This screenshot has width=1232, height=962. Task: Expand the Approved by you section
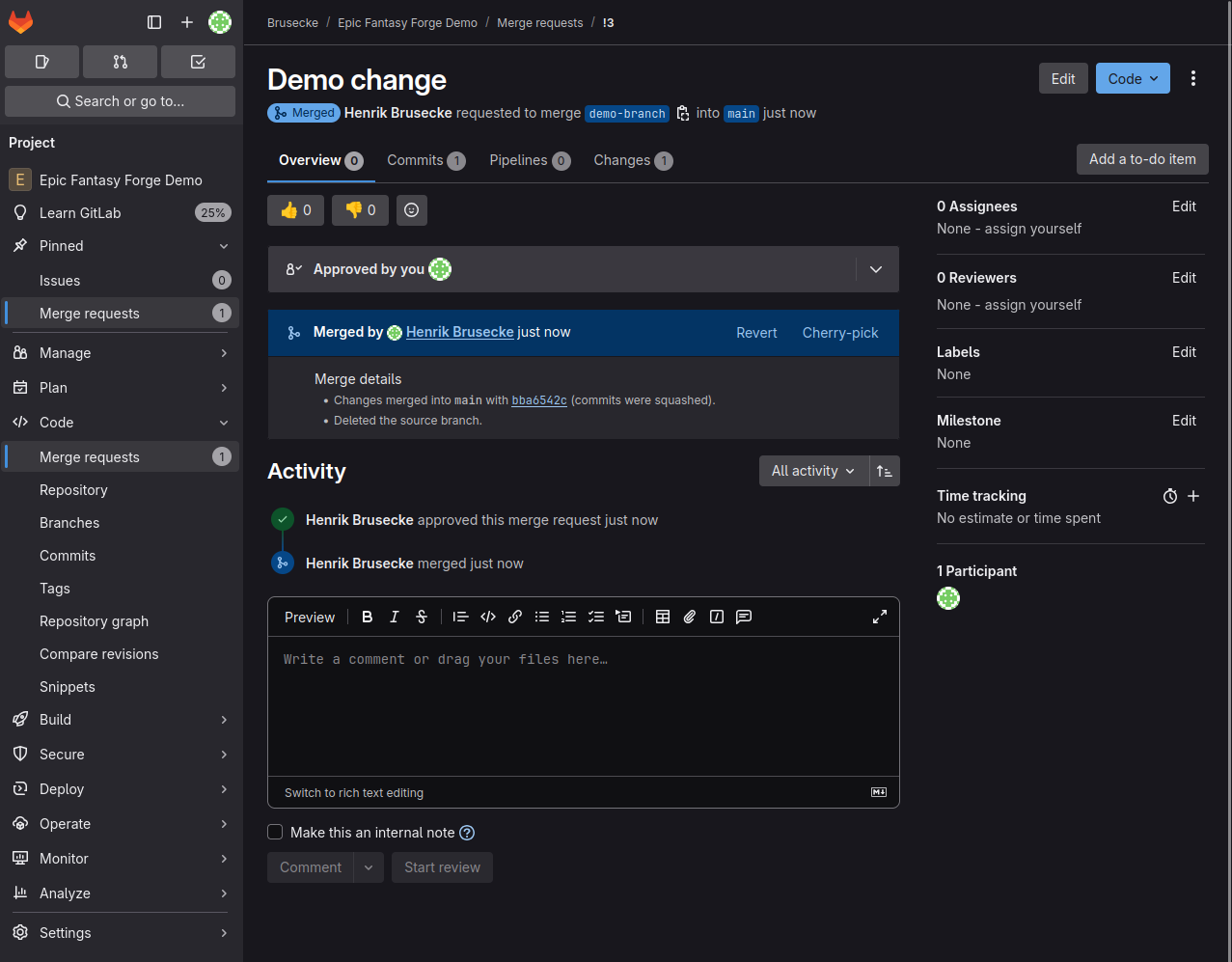(x=876, y=269)
